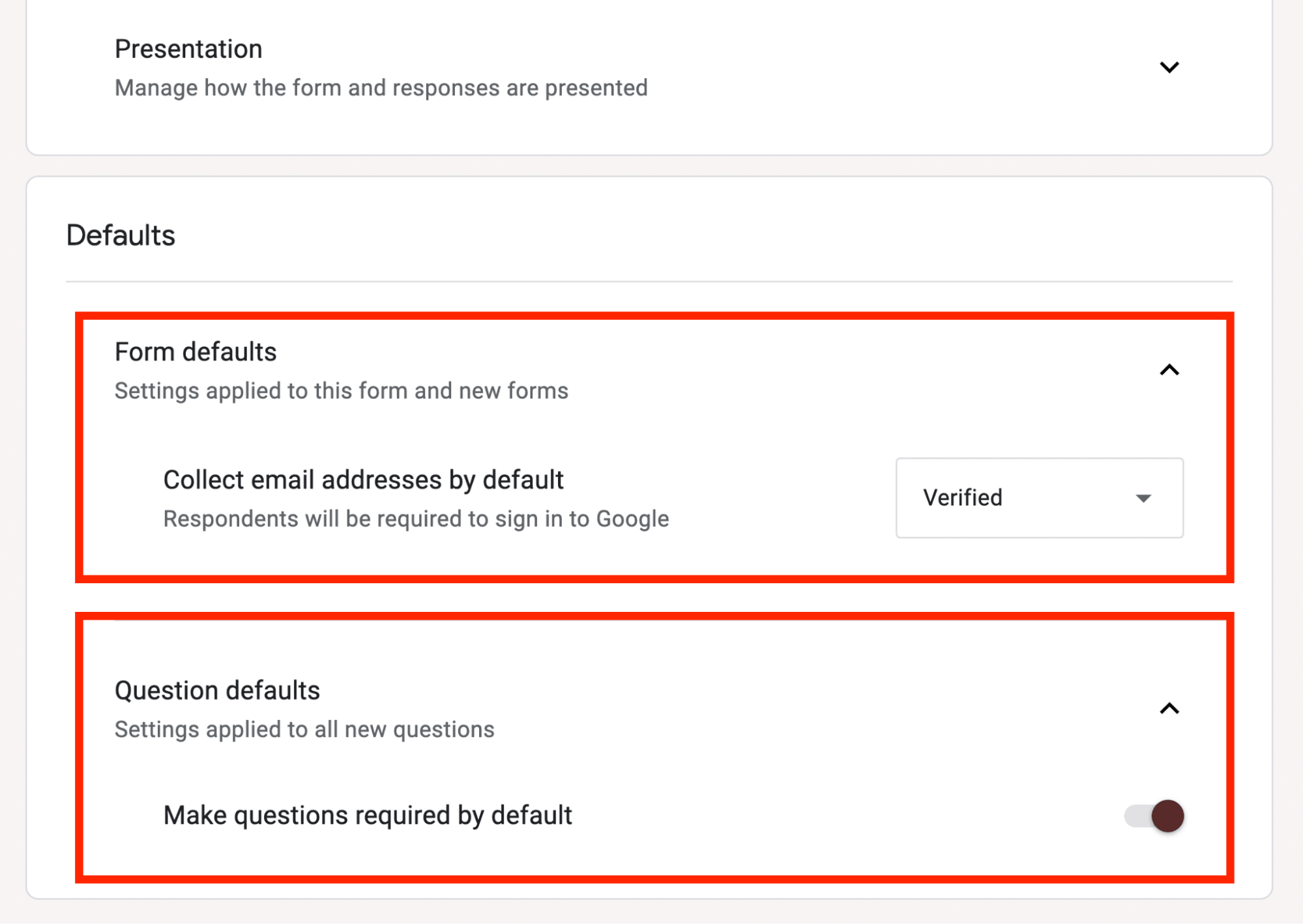Click the Presentation chevron icon

(1170, 66)
